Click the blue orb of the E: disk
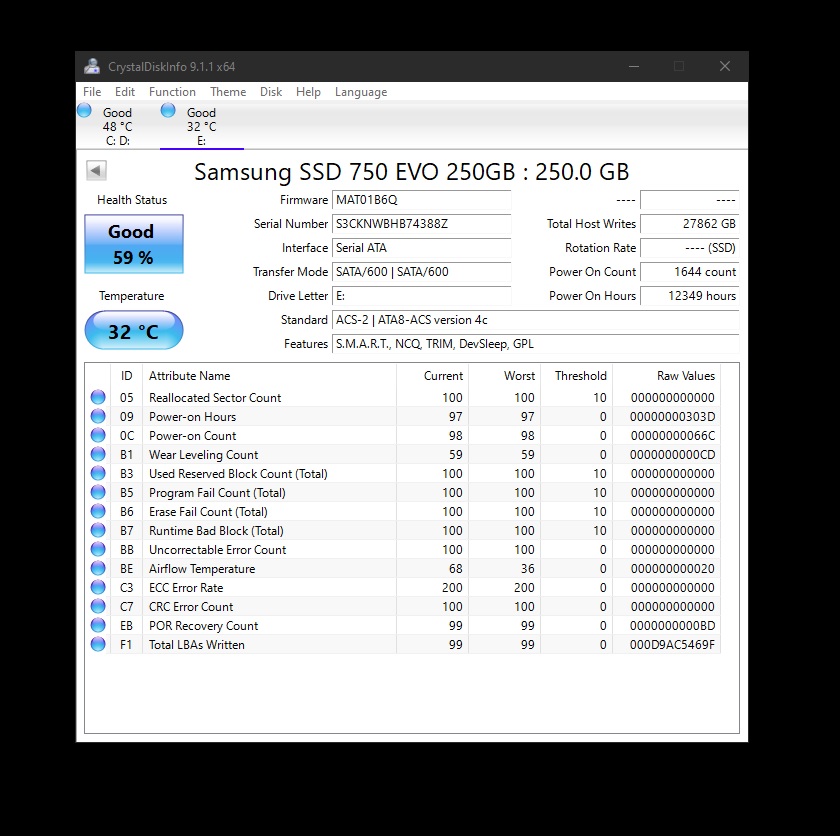The image size is (840, 836). click(x=168, y=110)
